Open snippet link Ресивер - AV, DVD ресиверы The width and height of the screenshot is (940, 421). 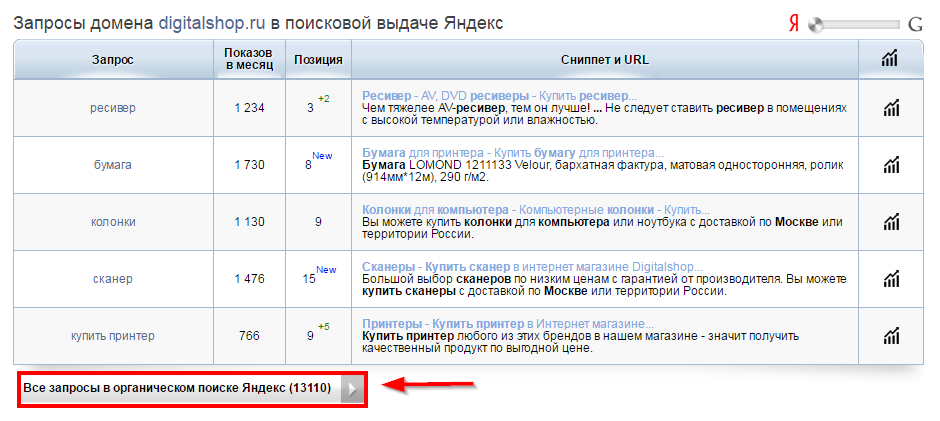pyautogui.click(x=499, y=96)
